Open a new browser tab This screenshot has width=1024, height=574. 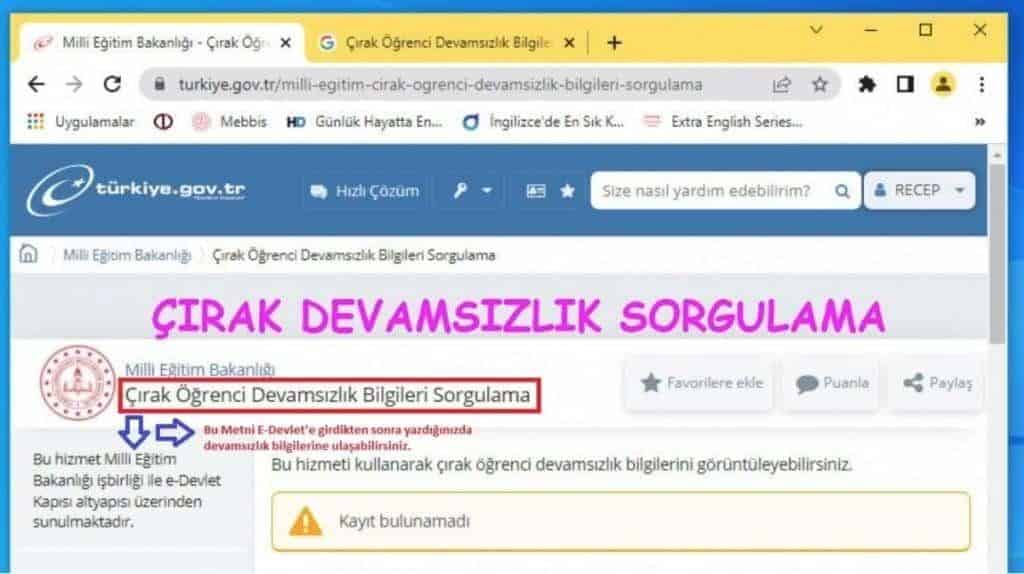pos(614,43)
